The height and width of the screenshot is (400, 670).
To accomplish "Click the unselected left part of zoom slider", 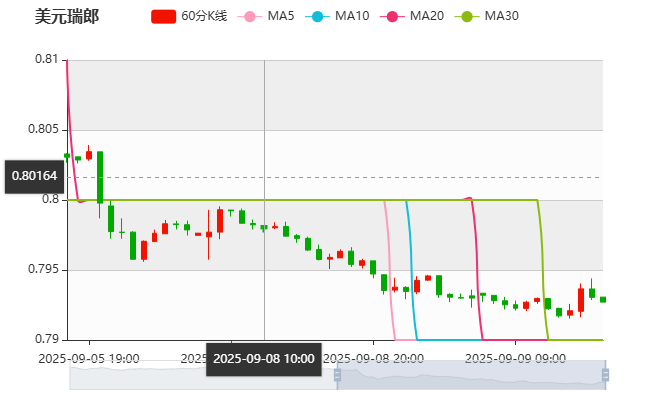I will point(203,375).
